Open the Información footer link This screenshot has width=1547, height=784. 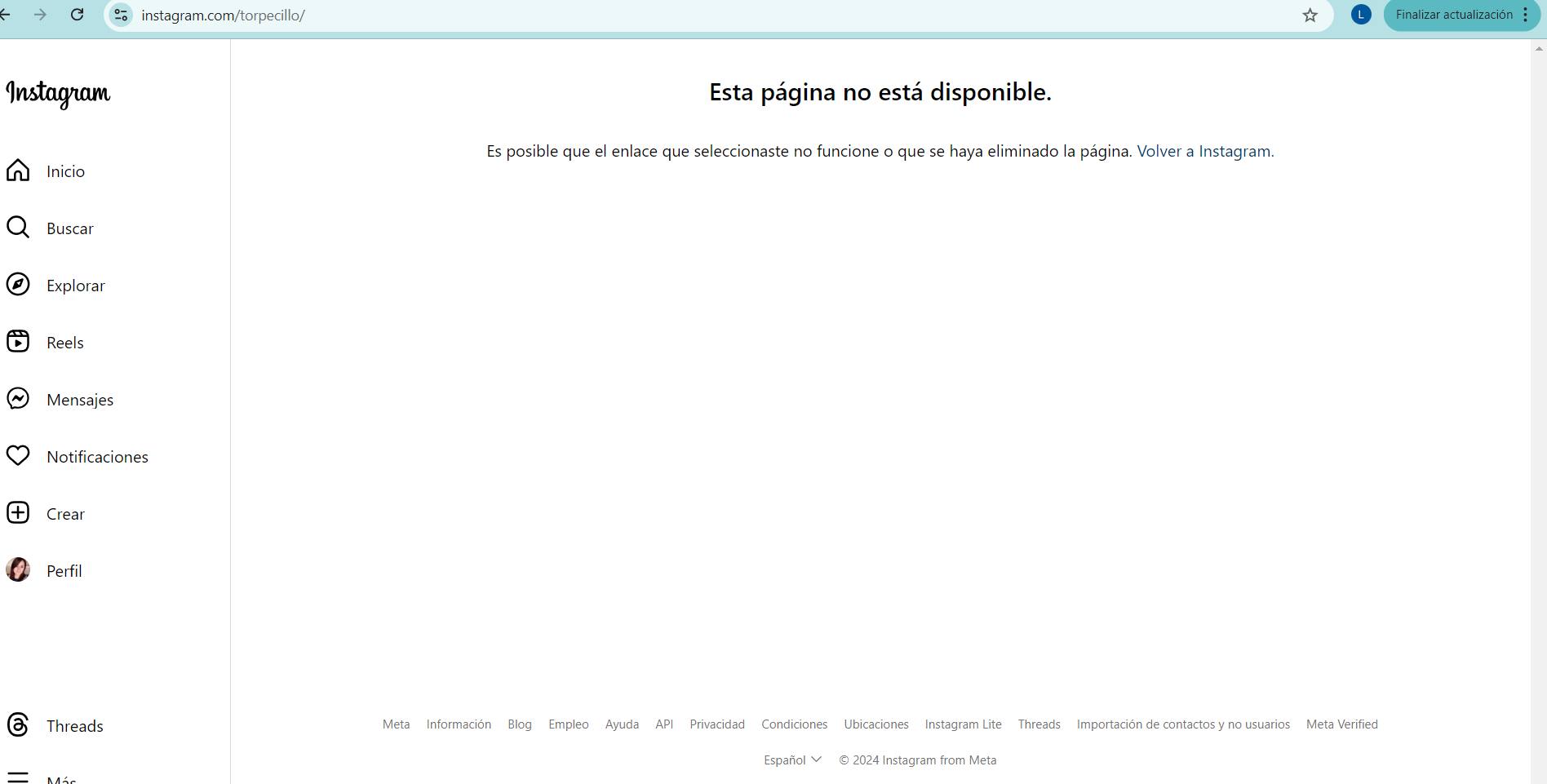(x=459, y=724)
